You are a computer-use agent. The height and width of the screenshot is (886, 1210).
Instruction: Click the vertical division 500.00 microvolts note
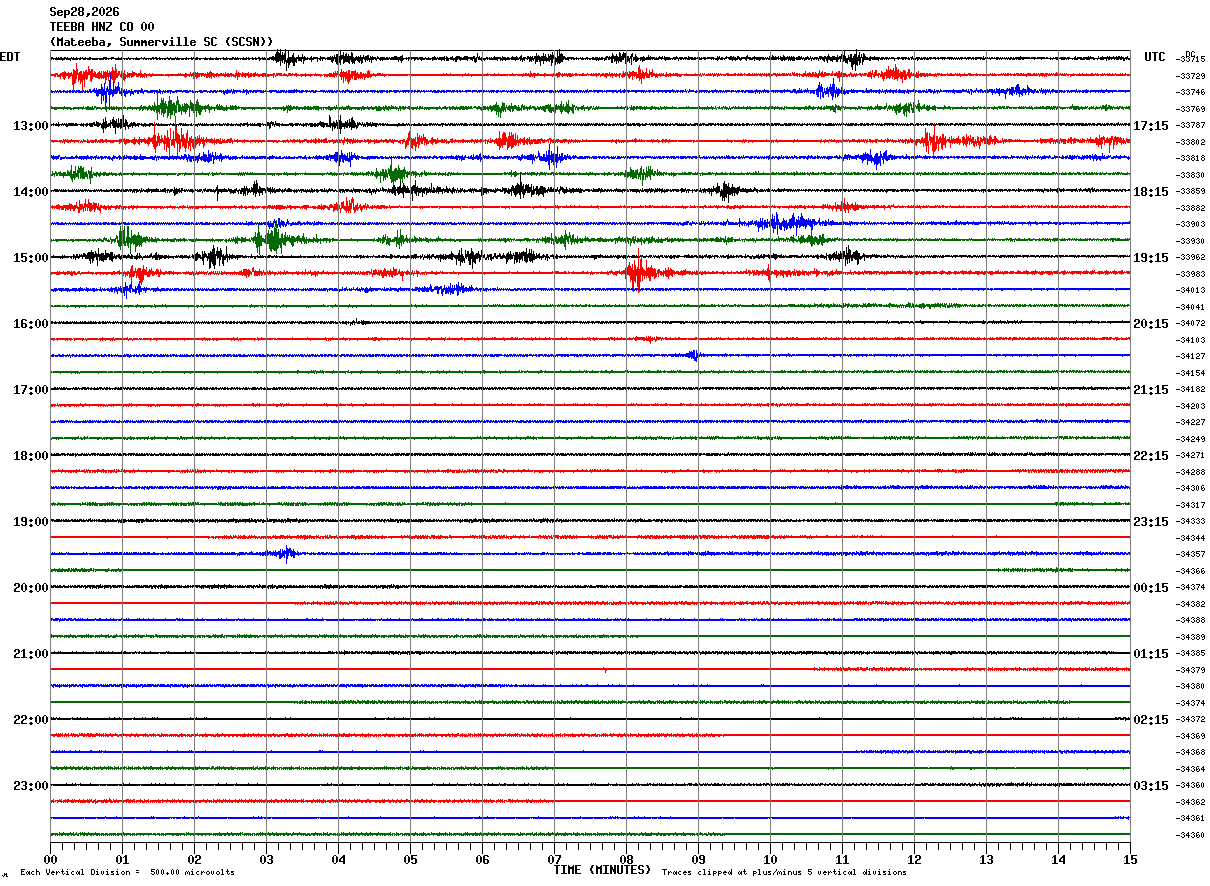pos(127,872)
